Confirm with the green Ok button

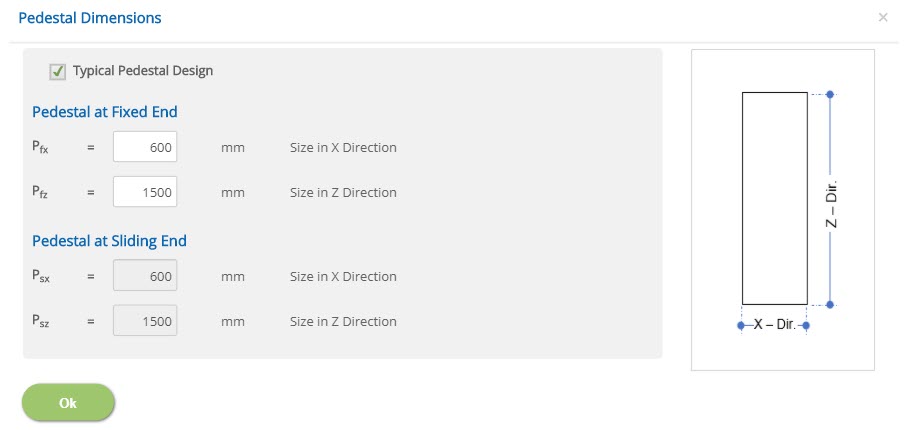(68, 403)
